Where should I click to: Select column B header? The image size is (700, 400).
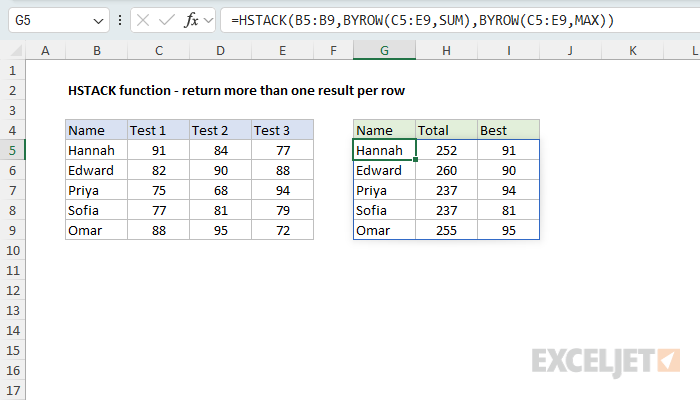96,50
